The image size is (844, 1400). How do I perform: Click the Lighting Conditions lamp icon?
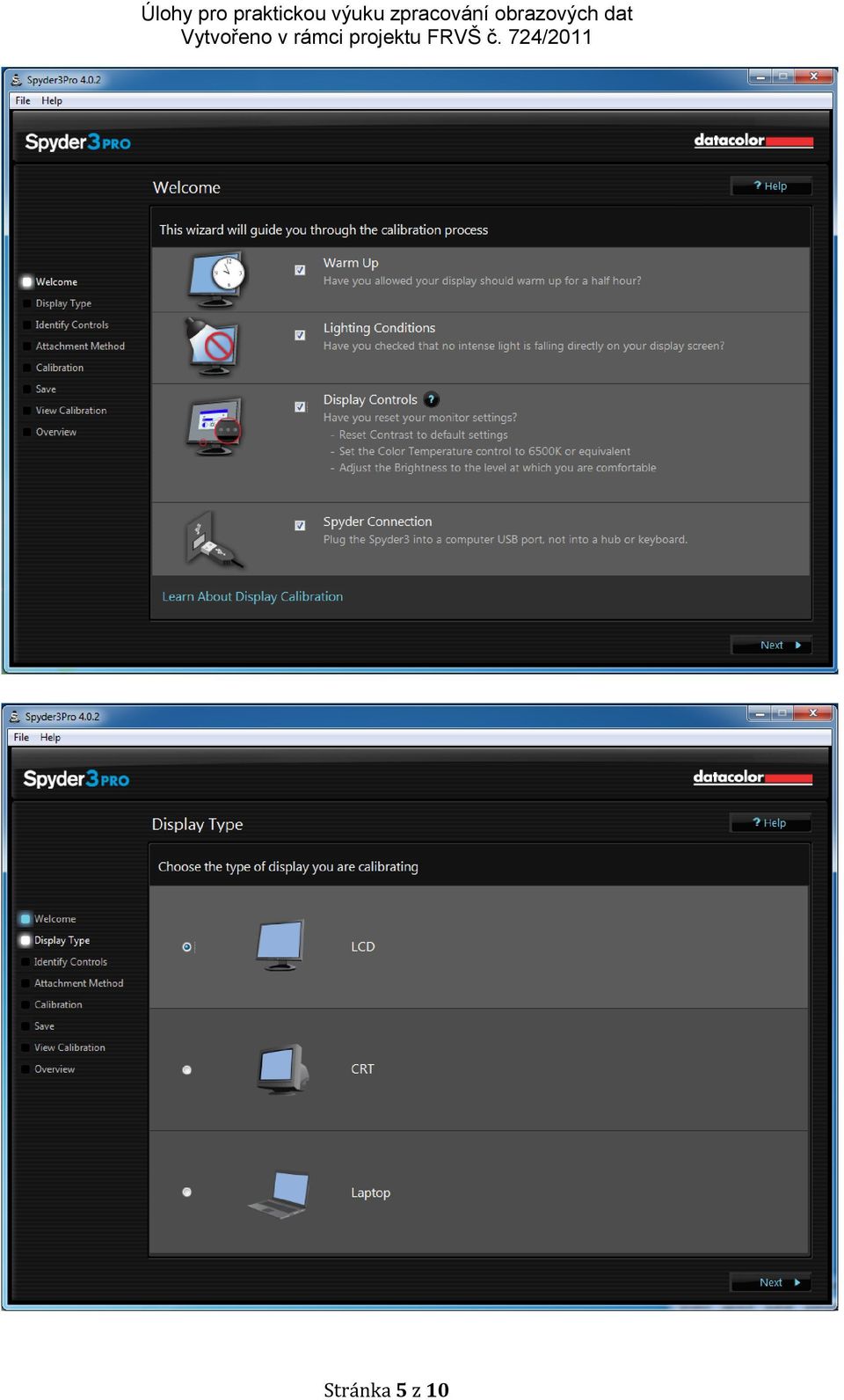[211, 346]
